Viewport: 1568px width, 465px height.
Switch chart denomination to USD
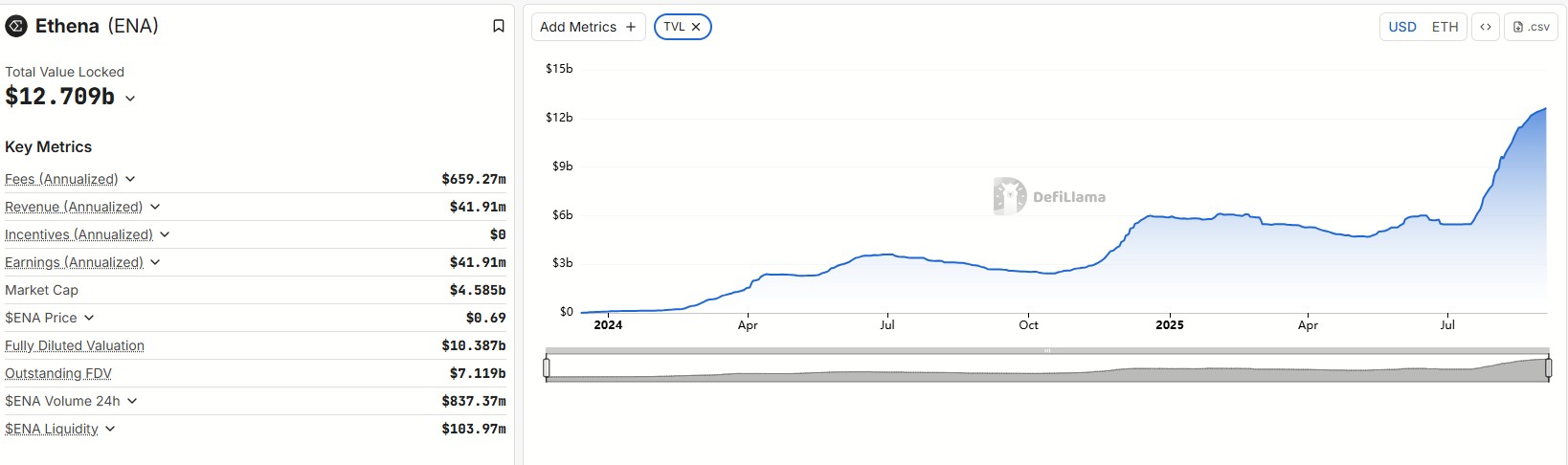point(1401,27)
